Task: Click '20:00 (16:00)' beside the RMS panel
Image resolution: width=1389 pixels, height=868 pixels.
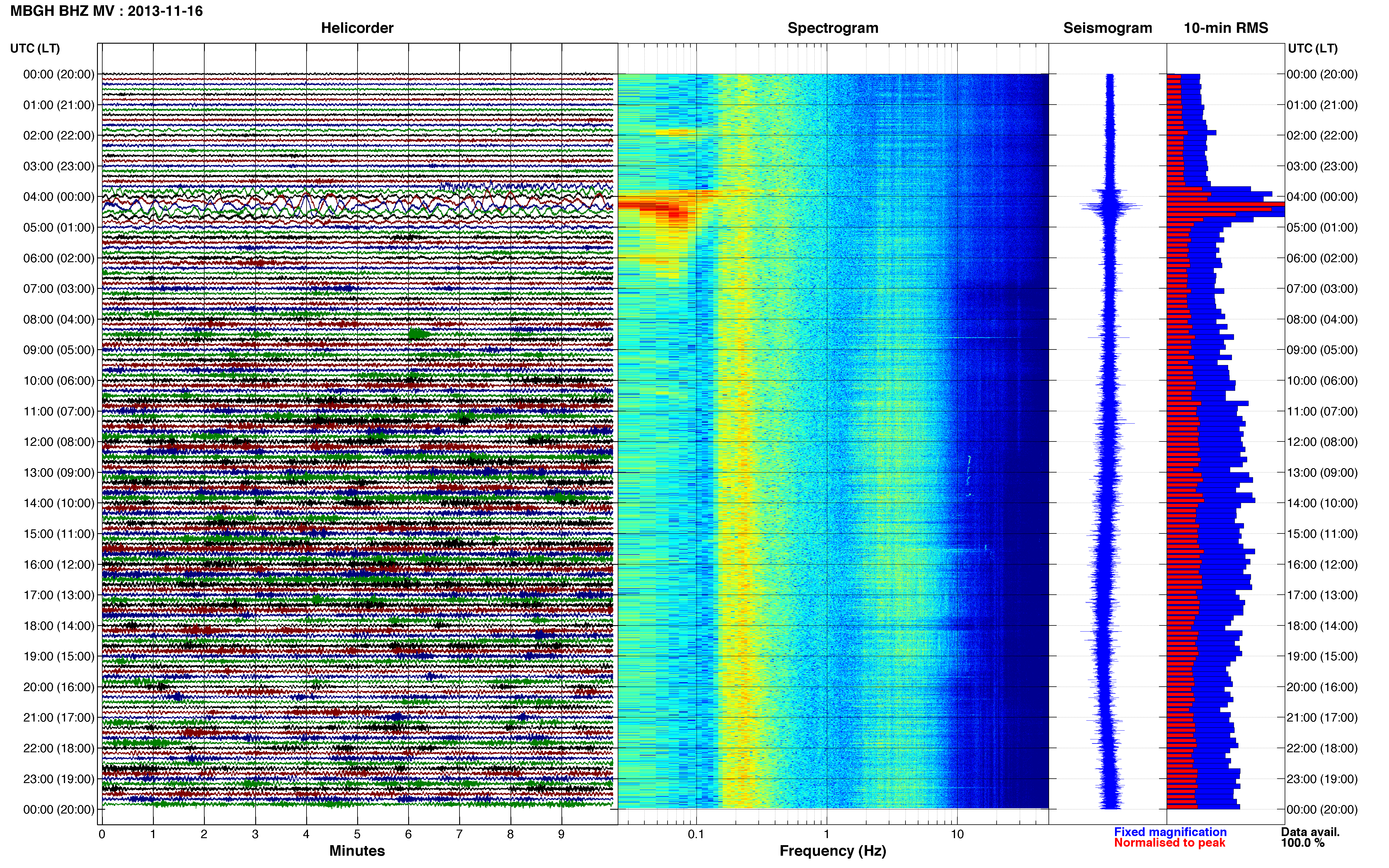Action: pyautogui.click(x=1322, y=687)
